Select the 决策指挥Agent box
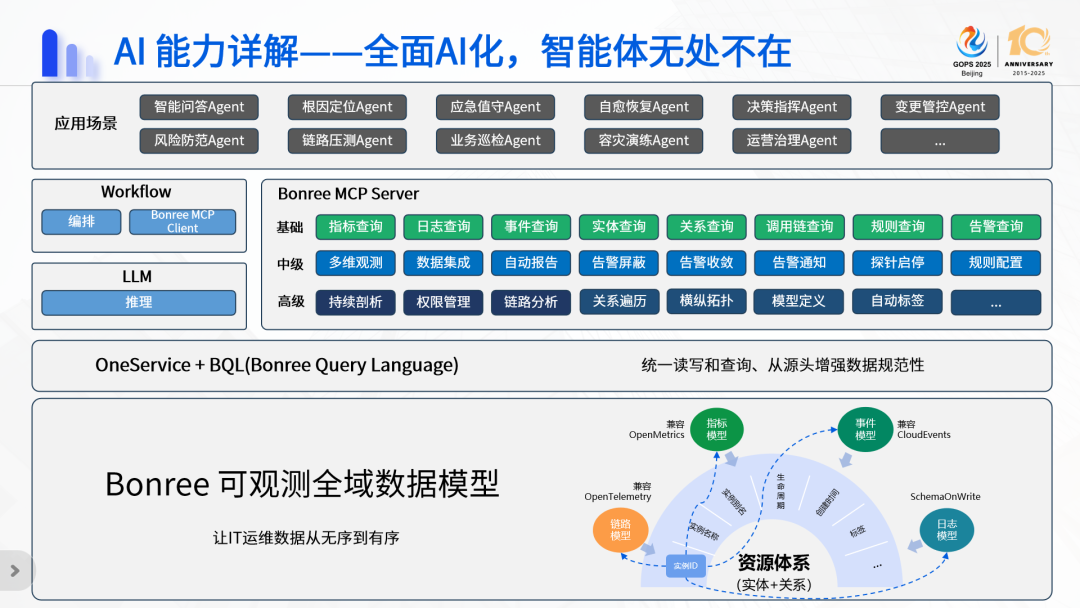Viewport: 1080px width, 608px height. [x=791, y=107]
